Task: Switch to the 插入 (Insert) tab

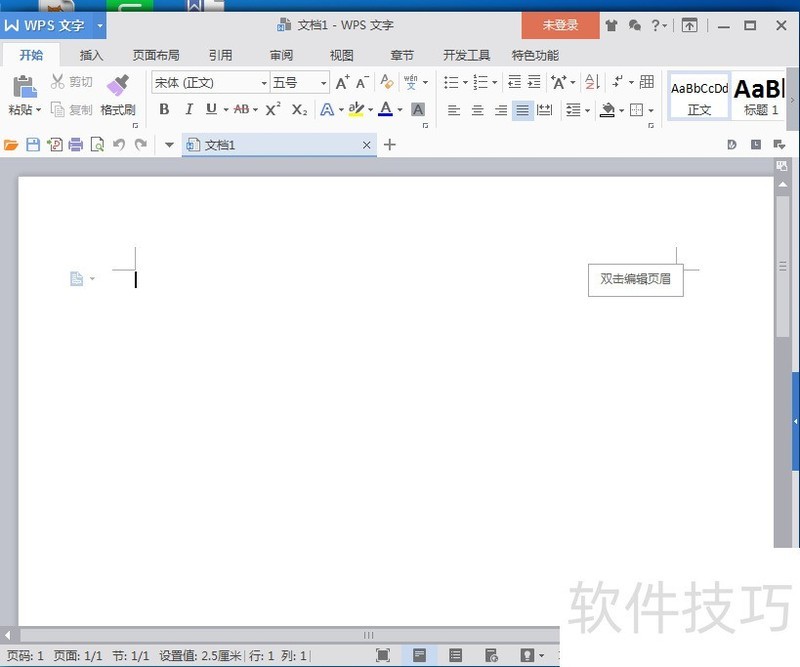Action: [92, 55]
